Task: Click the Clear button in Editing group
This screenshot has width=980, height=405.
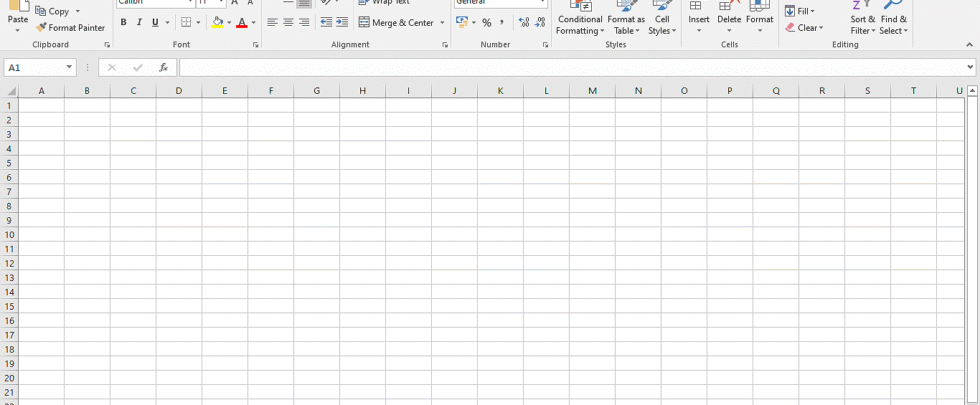Action: 805,28
